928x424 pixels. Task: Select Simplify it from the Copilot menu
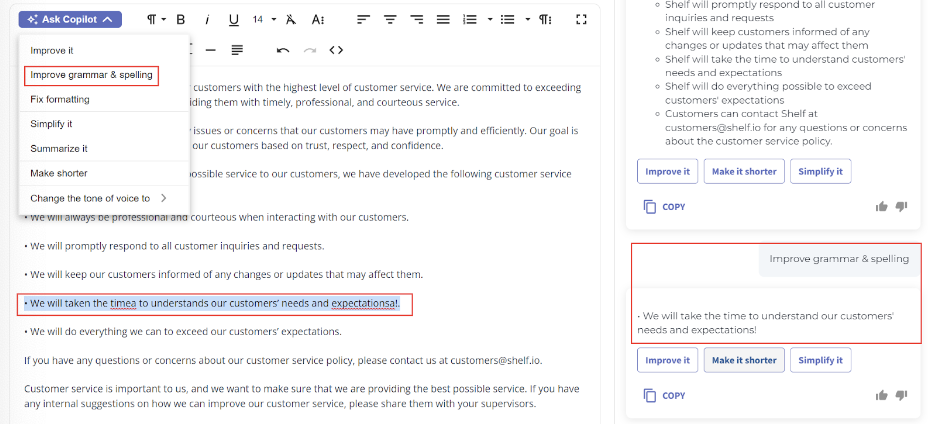[x=104, y=124]
